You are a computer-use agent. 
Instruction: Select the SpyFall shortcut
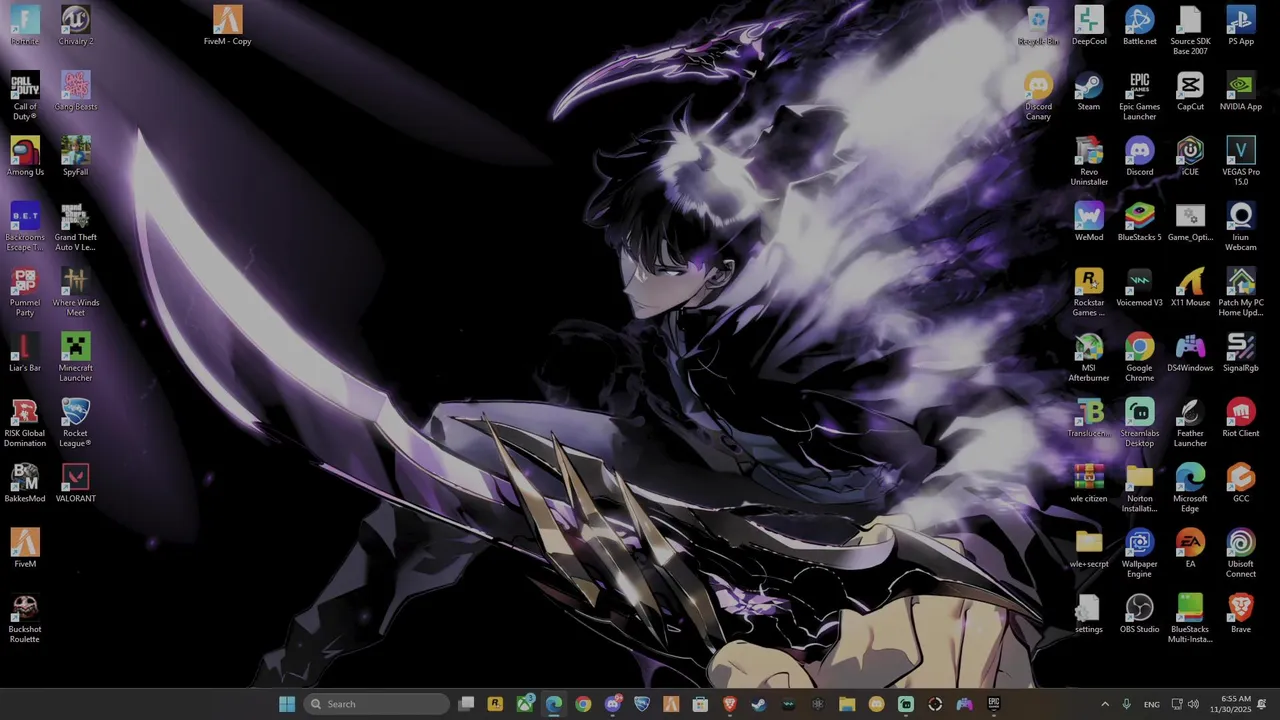[x=76, y=156]
